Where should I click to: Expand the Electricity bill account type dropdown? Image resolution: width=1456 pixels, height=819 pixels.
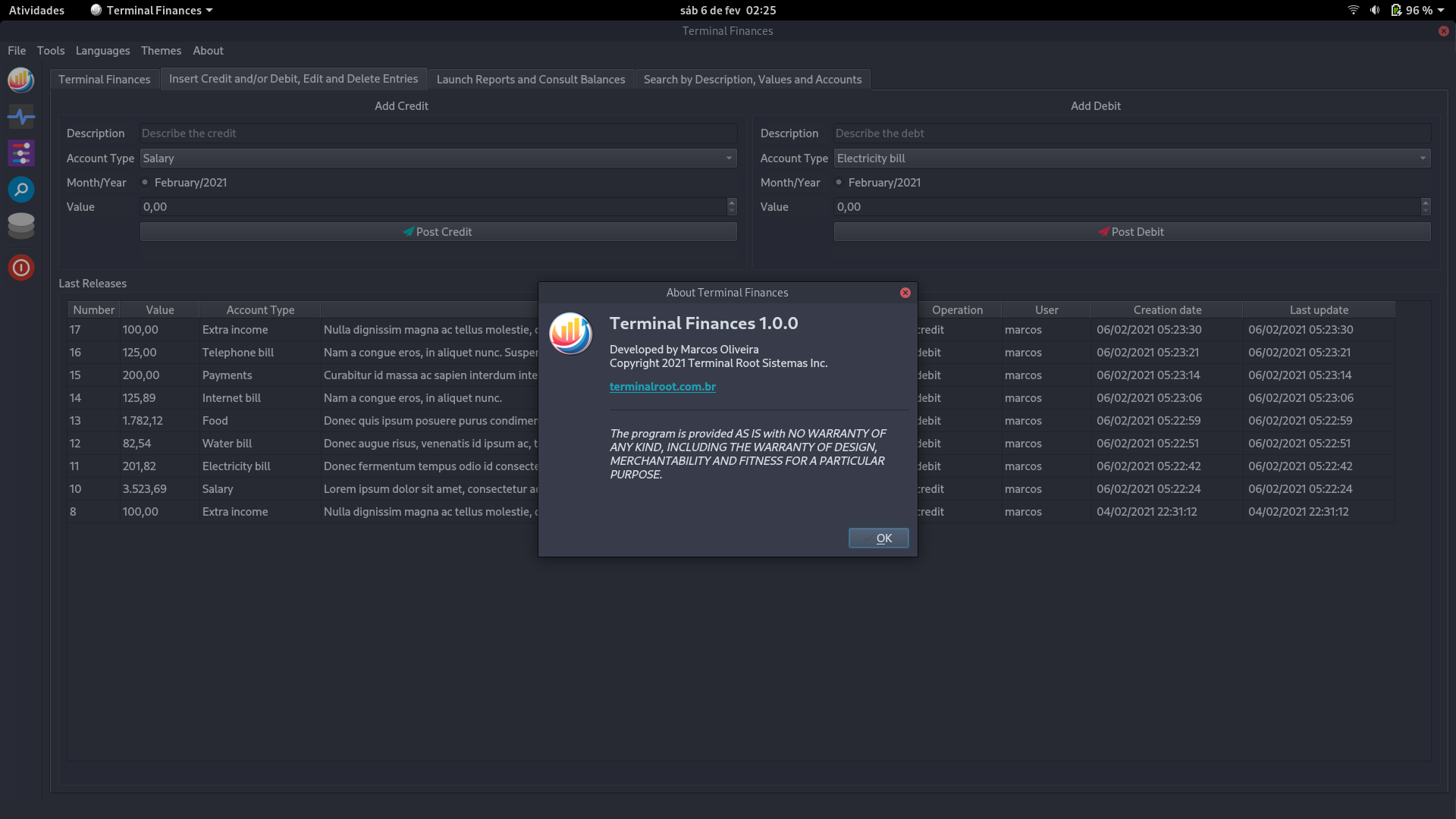1423,157
